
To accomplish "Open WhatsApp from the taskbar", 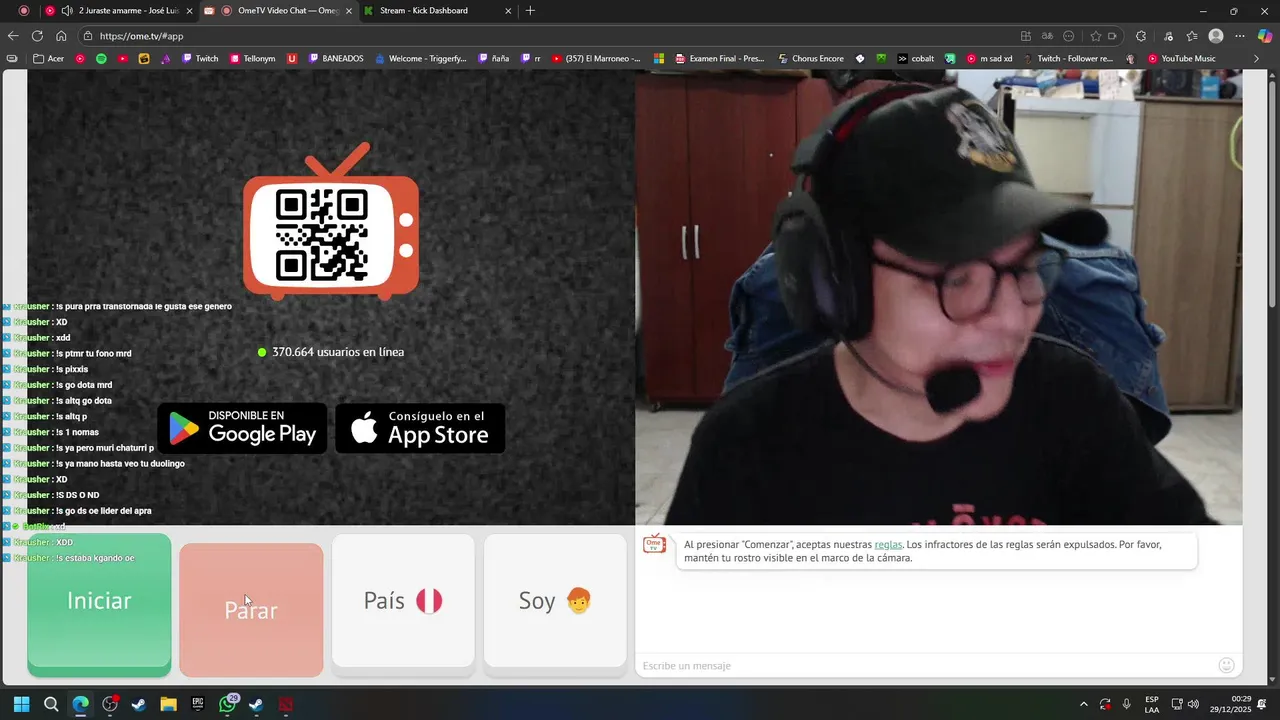I will point(227,704).
